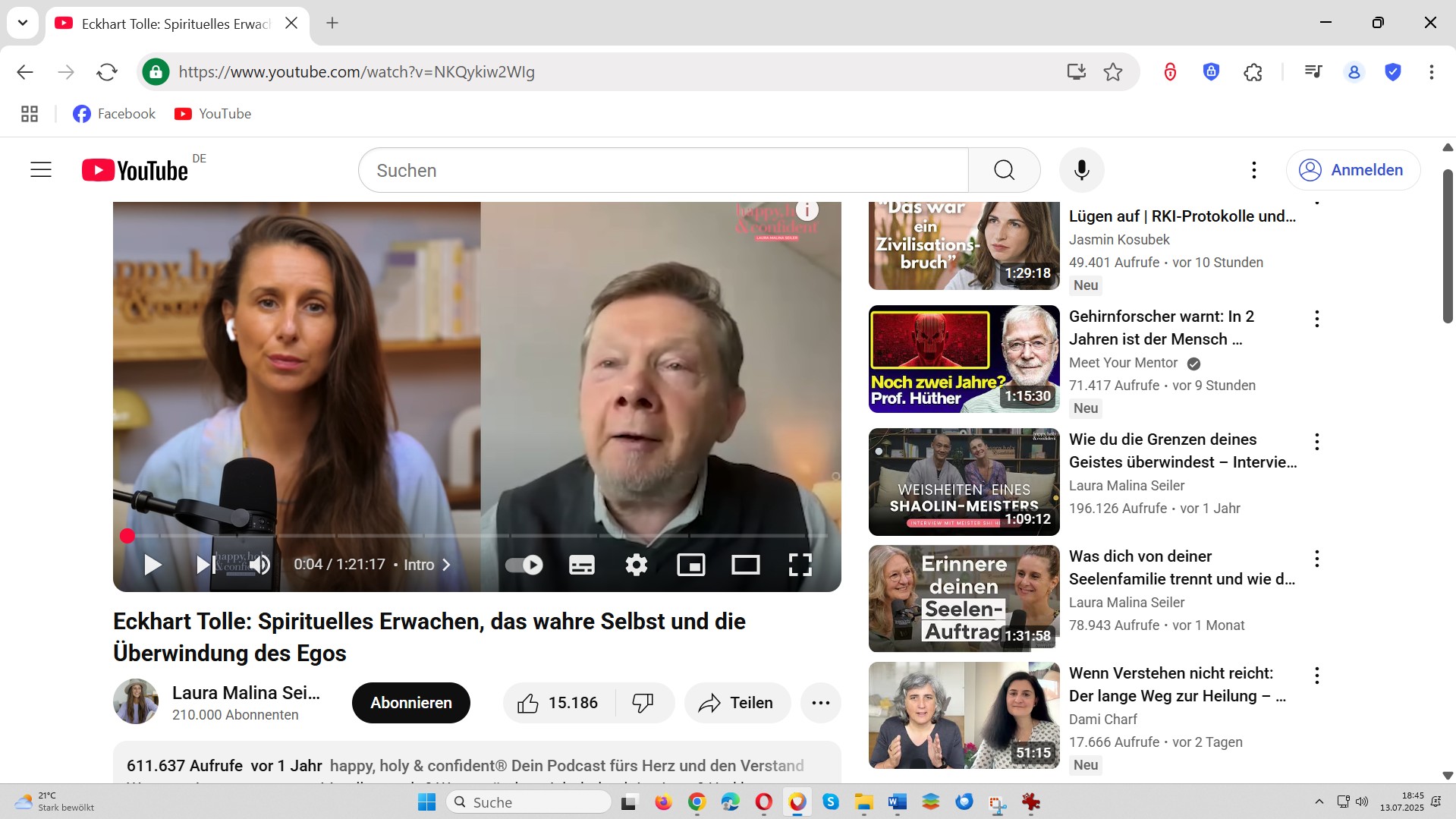Screen dimensions: 1456x819
Task: Open the Shaolin-Meister video thumbnail
Action: pyautogui.click(x=964, y=481)
